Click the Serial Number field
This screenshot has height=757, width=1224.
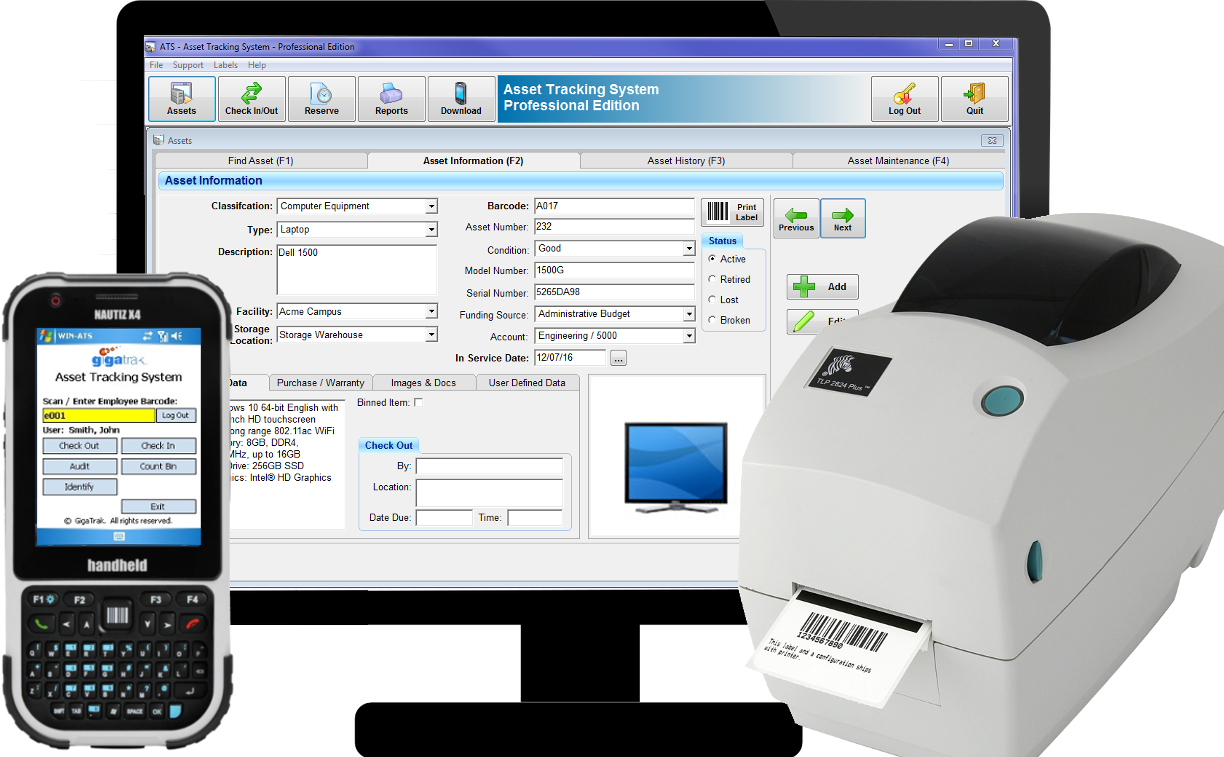pyautogui.click(x=614, y=293)
